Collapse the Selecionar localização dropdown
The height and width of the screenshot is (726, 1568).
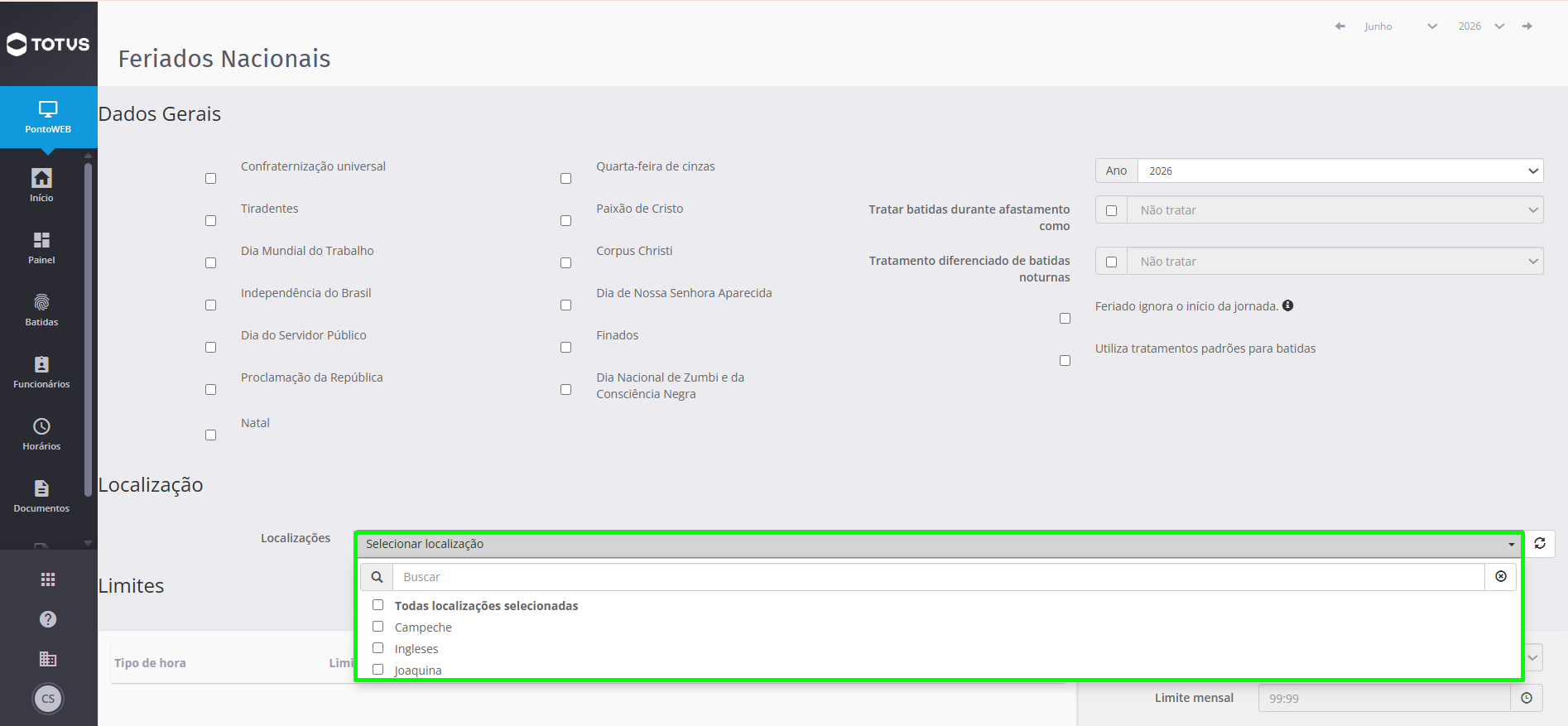pyautogui.click(x=940, y=544)
